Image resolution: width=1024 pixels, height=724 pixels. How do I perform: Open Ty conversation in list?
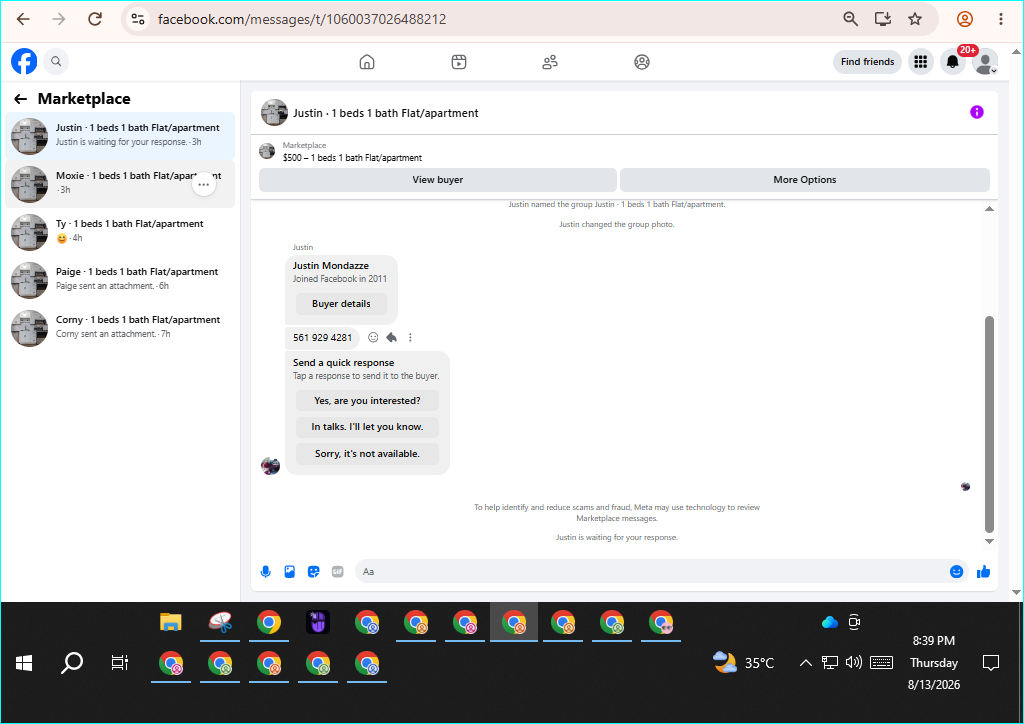(x=120, y=232)
